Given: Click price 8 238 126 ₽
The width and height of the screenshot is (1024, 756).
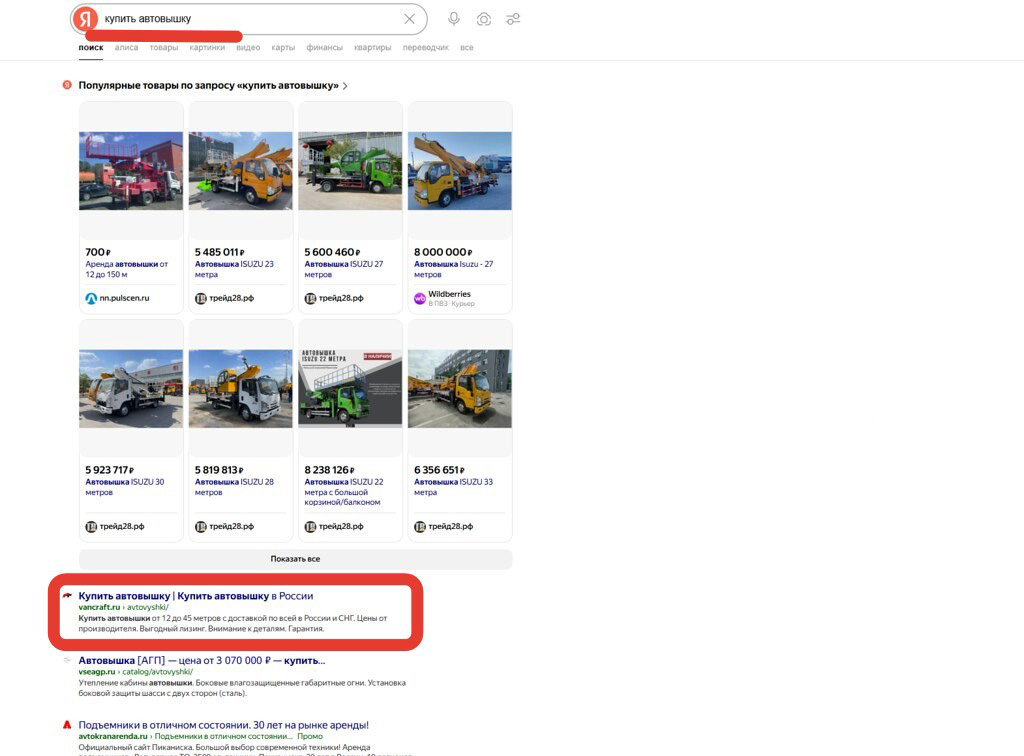Looking at the screenshot, I should click(329, 470).
